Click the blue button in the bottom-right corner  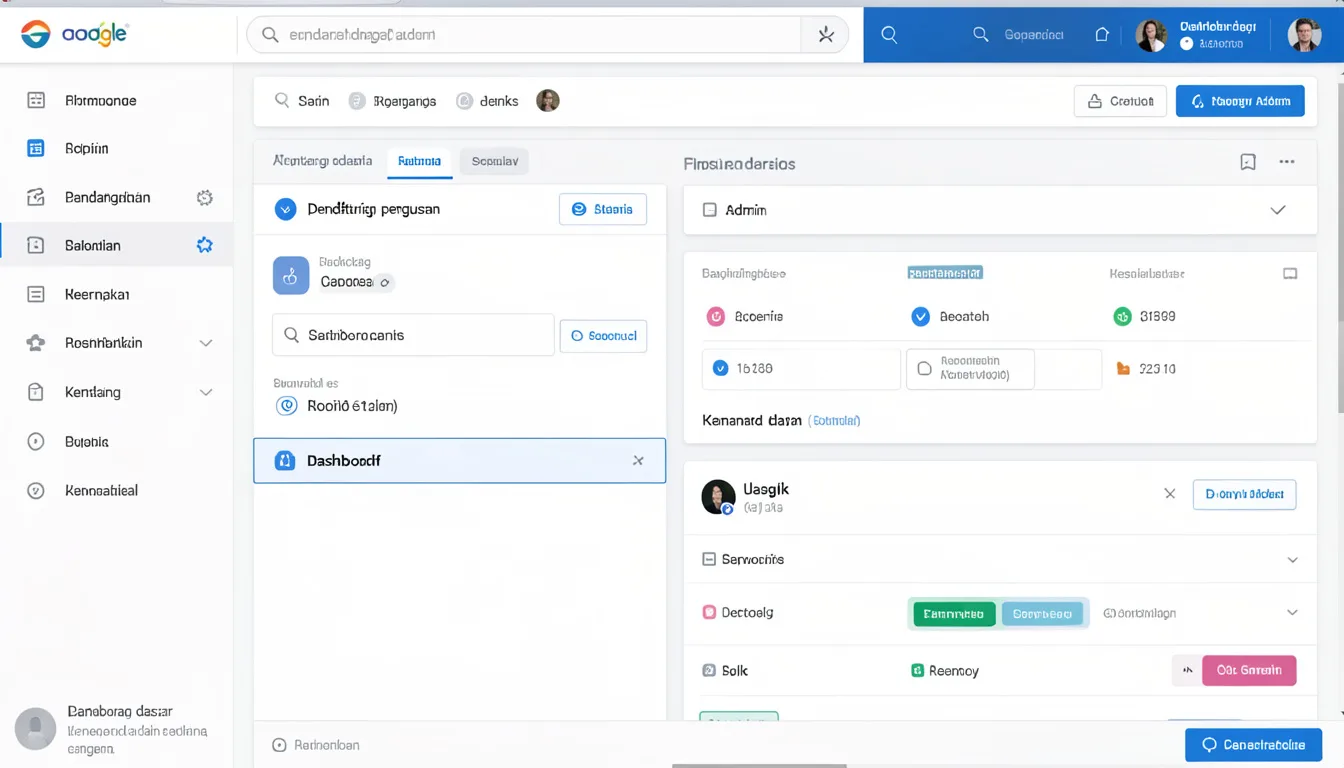[1253, 745]
